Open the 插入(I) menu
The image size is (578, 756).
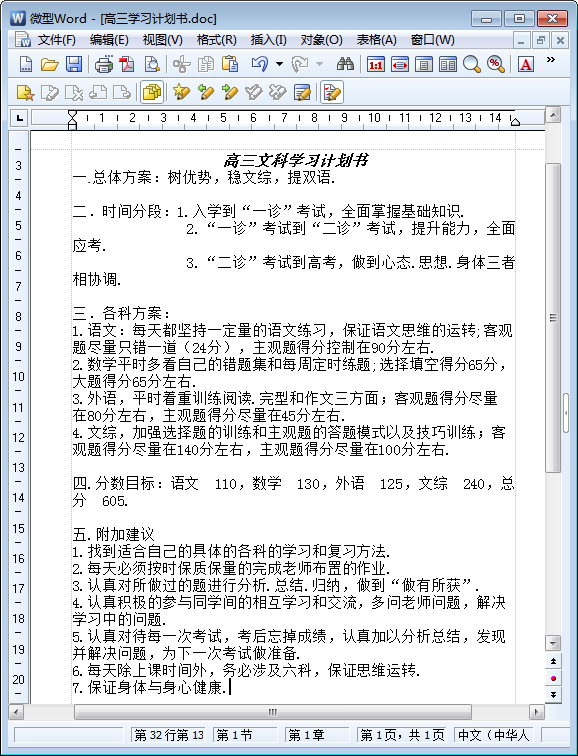point(269,40)
